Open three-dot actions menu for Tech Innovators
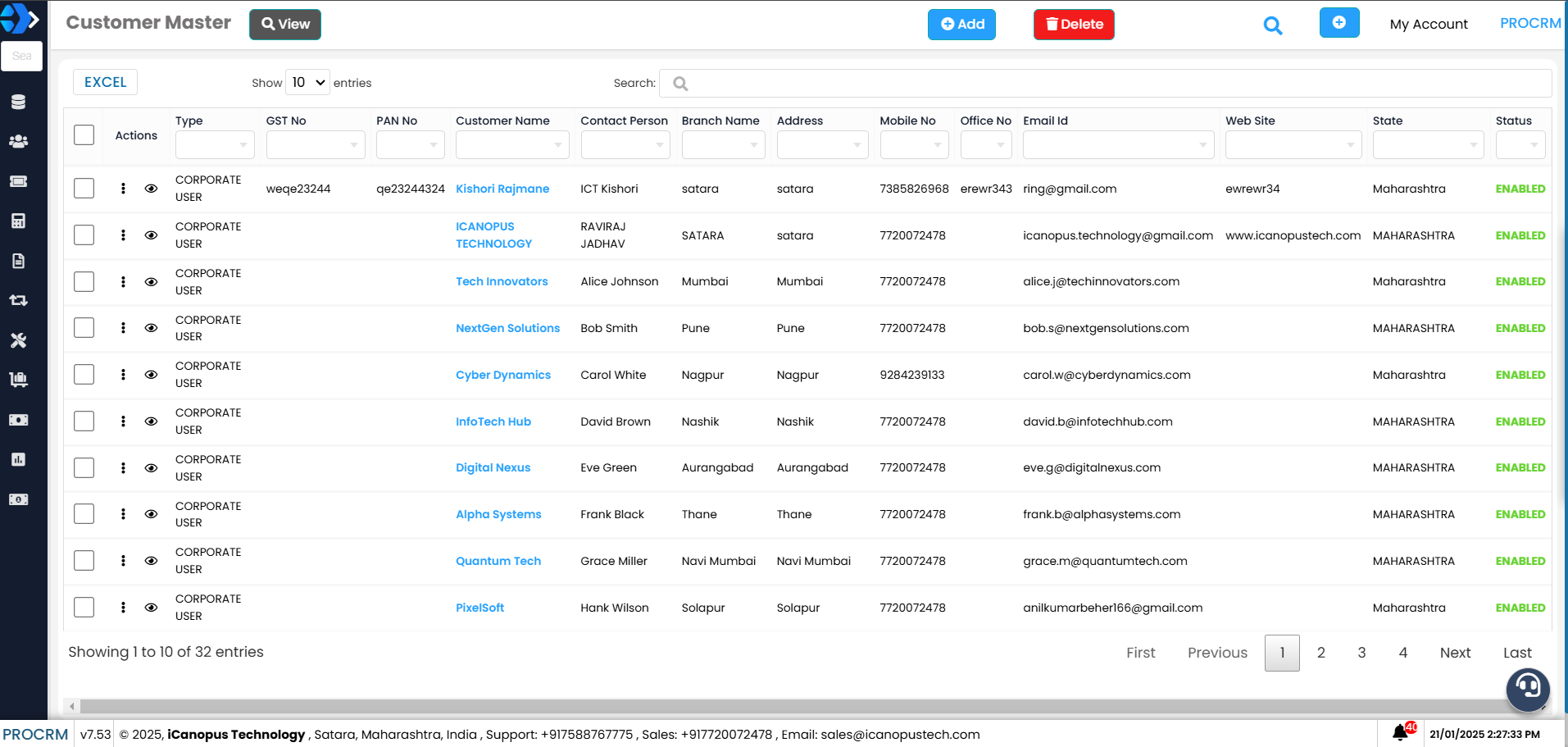This screenshot has width=1568, height=747. click(123, 281)
